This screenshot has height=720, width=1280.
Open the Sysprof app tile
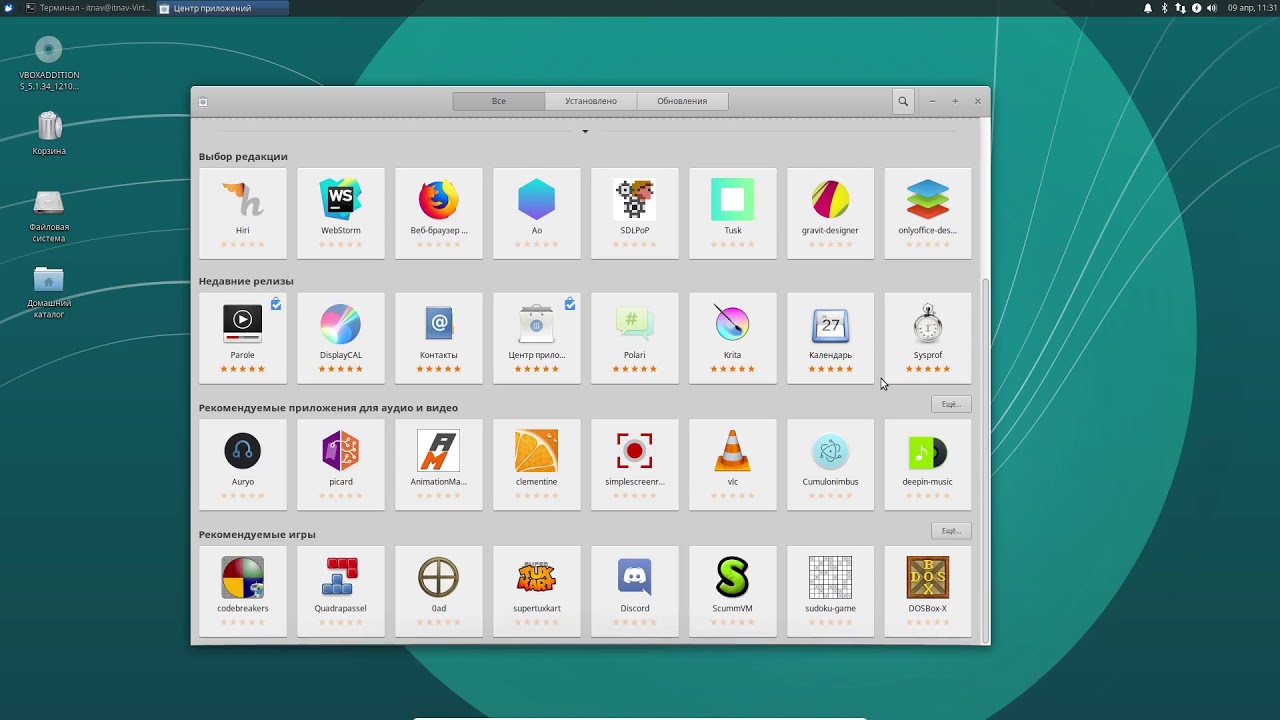pos(928,338)
